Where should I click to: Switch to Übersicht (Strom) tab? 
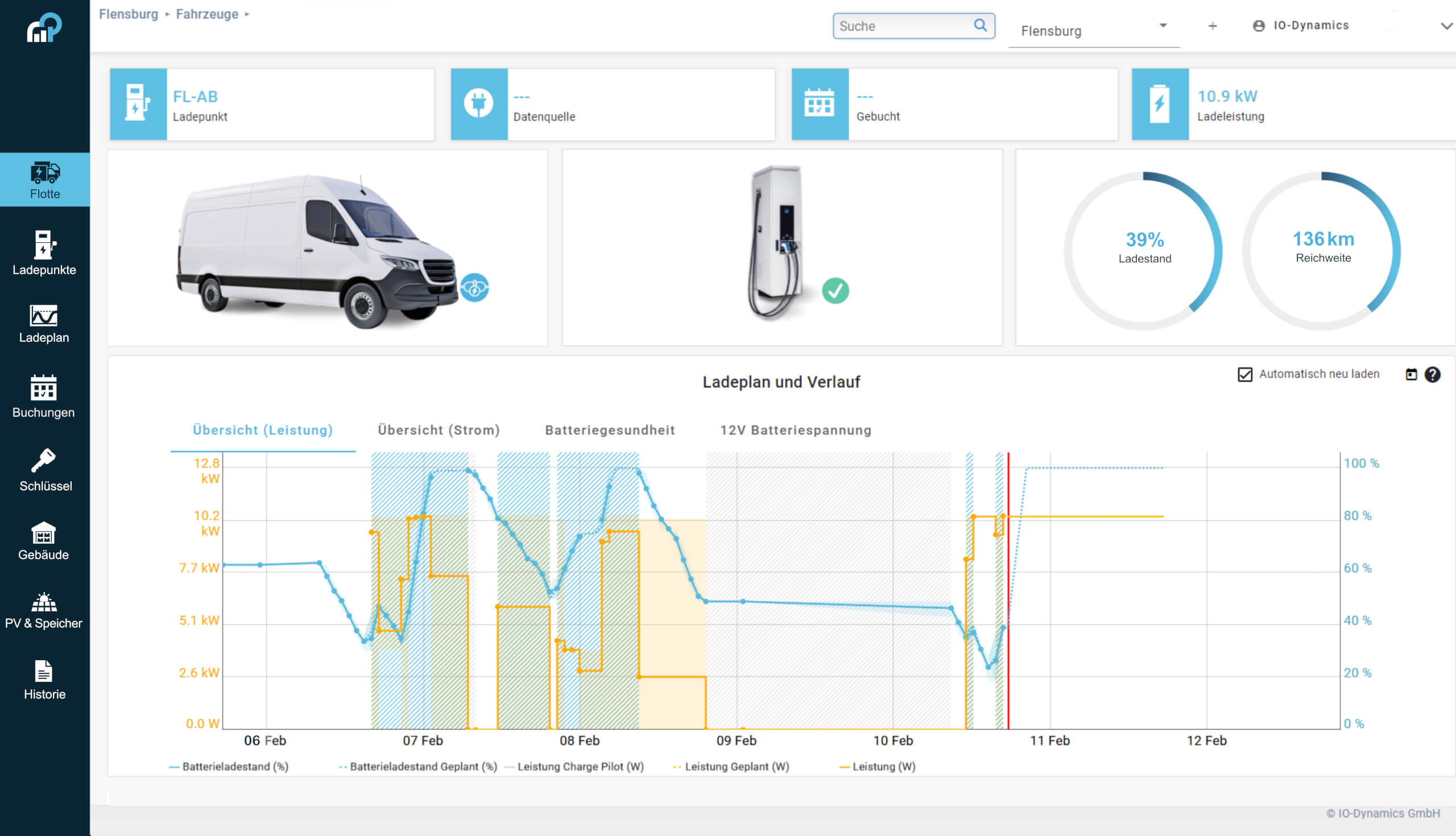coord(439,430)
